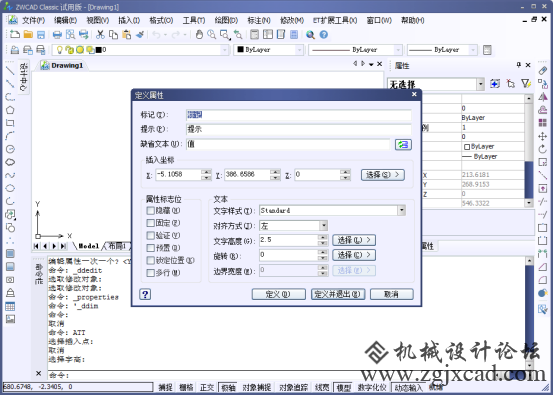Select the Line drawing tool
The width and height of the screenshot is (553, 395).
coord(10,71)
